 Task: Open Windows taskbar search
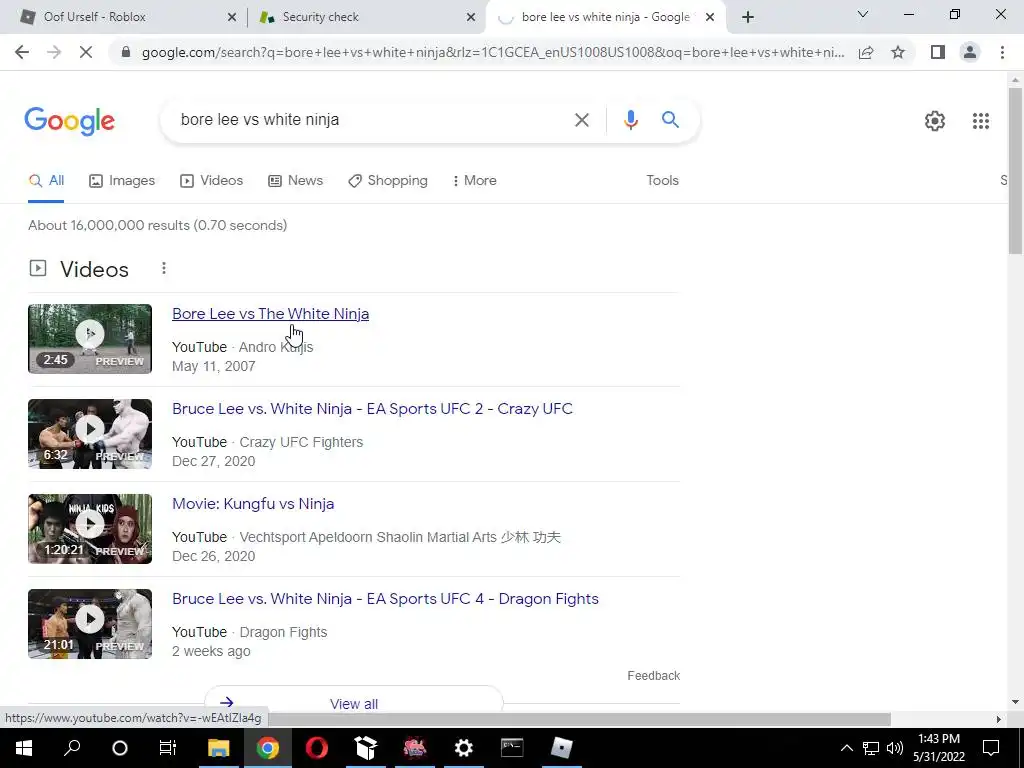[72, 748]
